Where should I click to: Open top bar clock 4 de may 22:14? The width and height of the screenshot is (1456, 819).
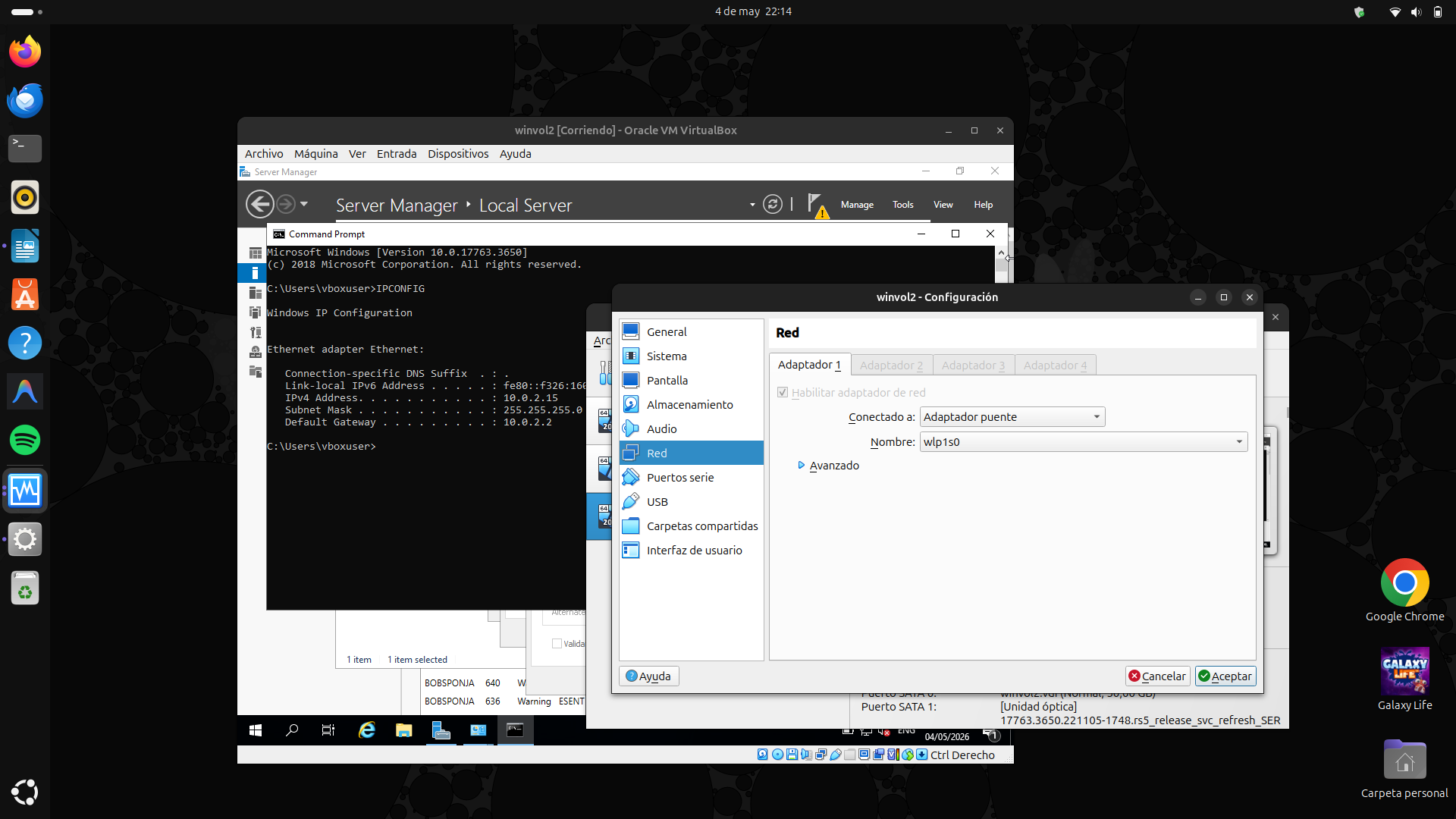click(753, 11)
